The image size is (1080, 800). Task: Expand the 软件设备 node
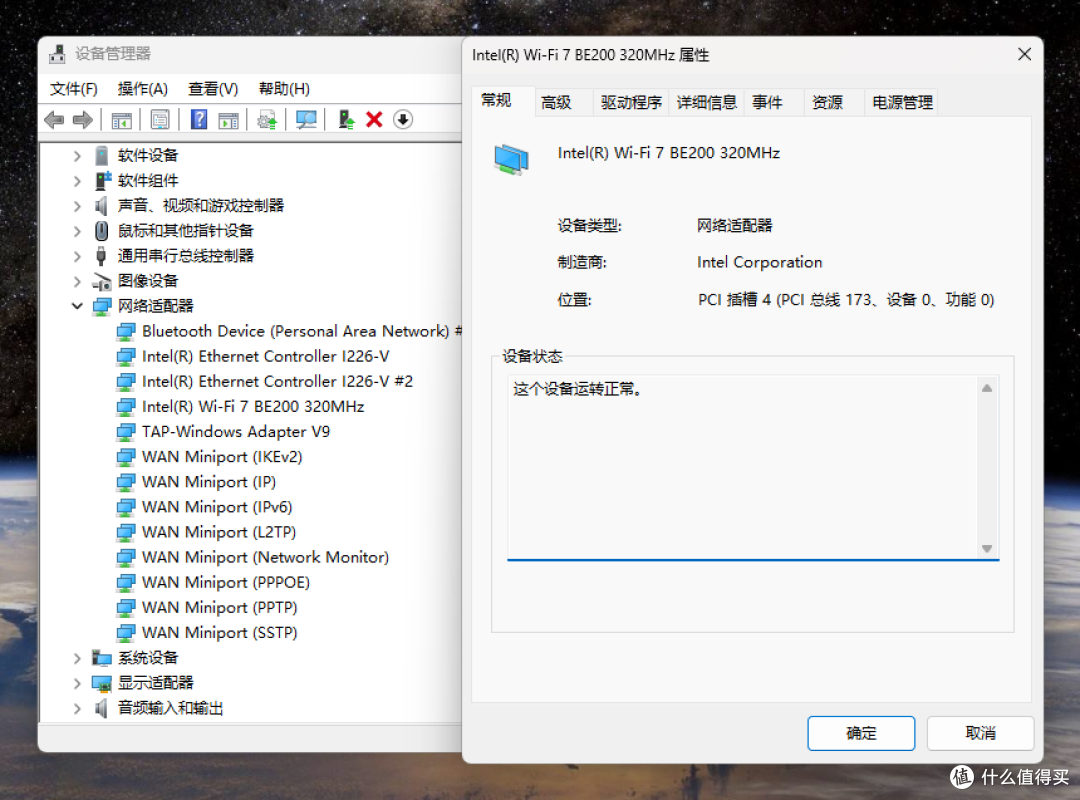pos(77,156)
